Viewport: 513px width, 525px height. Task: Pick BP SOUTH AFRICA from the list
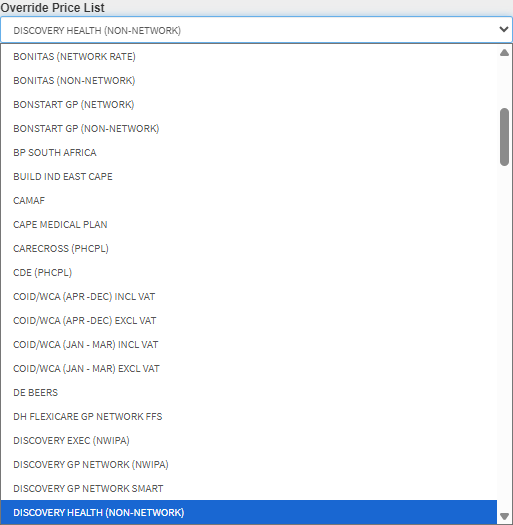pyautogui.click(x=249, y=153)
